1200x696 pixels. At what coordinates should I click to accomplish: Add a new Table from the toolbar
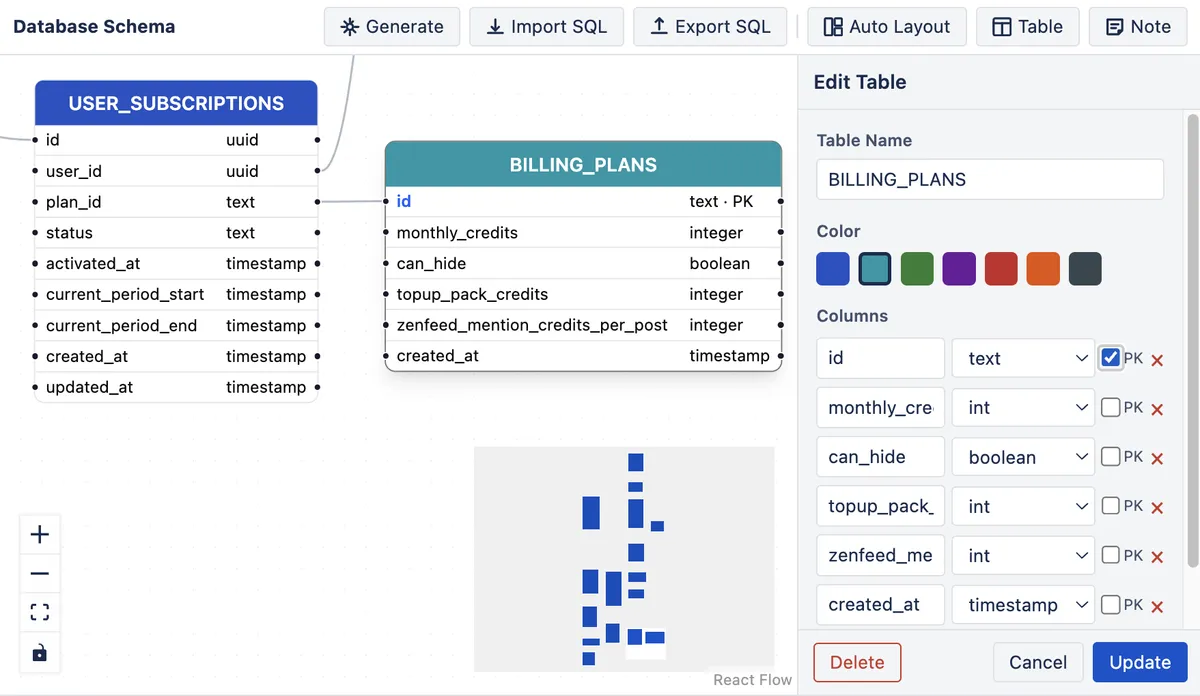(x=1027, y=27)
